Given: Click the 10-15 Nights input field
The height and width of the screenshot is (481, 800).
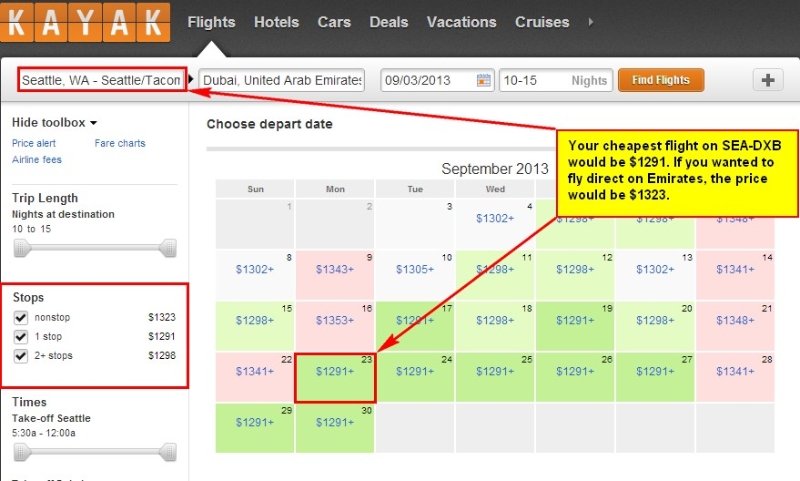Looking at the screenshot, I should [556, 80].
